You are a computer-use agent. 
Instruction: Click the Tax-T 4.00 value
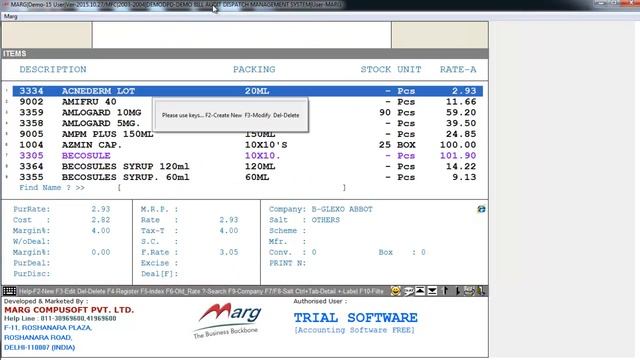[229, 231]
